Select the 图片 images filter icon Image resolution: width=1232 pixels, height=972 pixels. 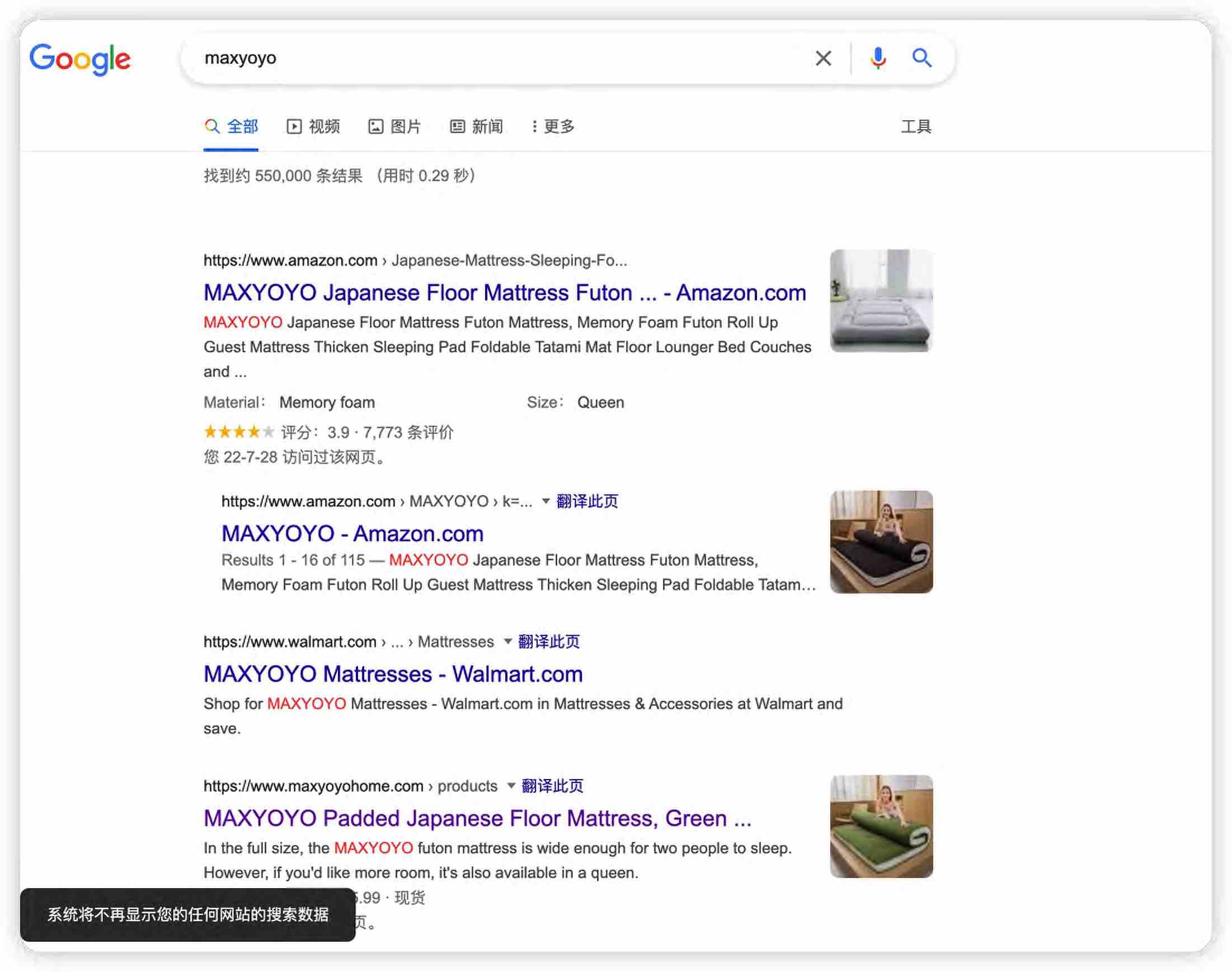376,126
